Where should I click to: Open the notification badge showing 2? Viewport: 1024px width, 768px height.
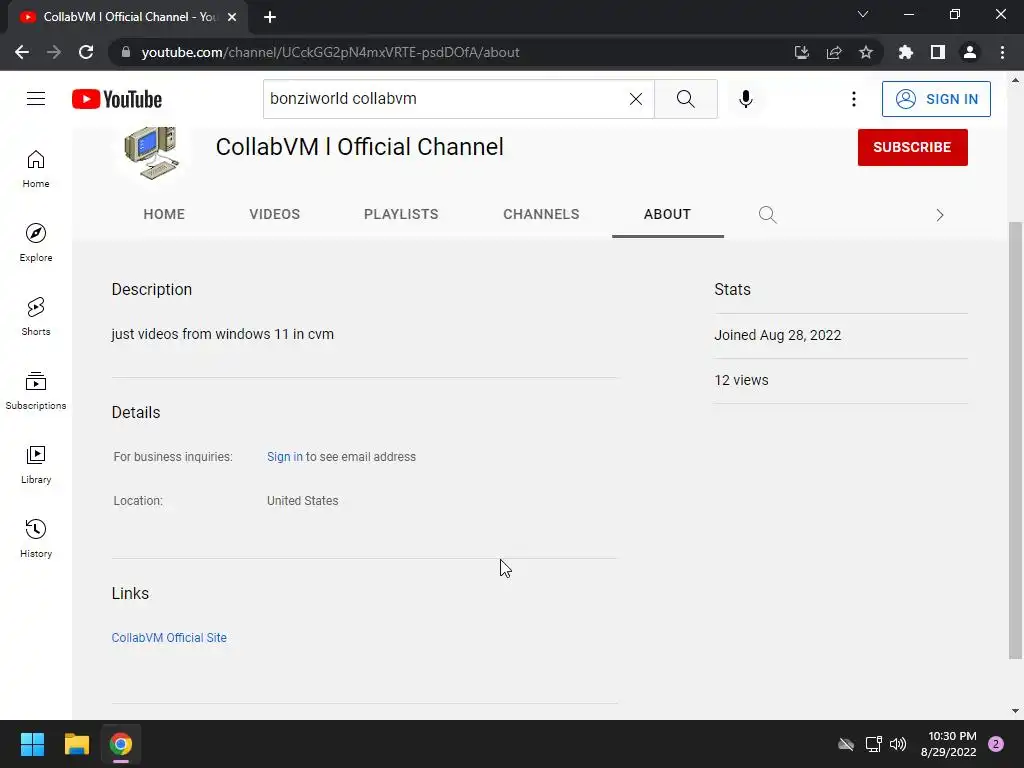pos(996,744)
